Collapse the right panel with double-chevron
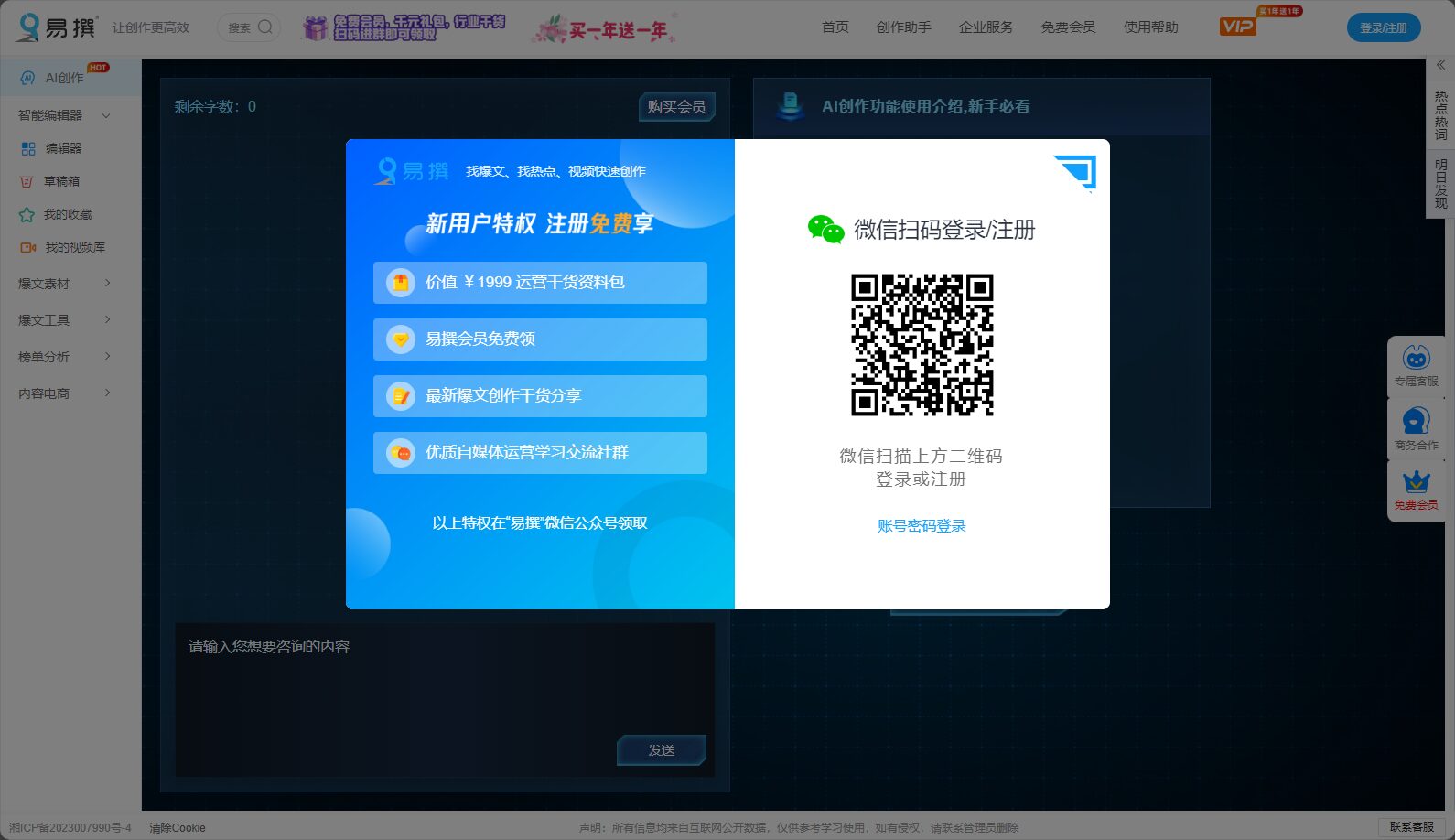Image resolution: width=1455 pixels, height=840 pixels. coord(1440,65)
